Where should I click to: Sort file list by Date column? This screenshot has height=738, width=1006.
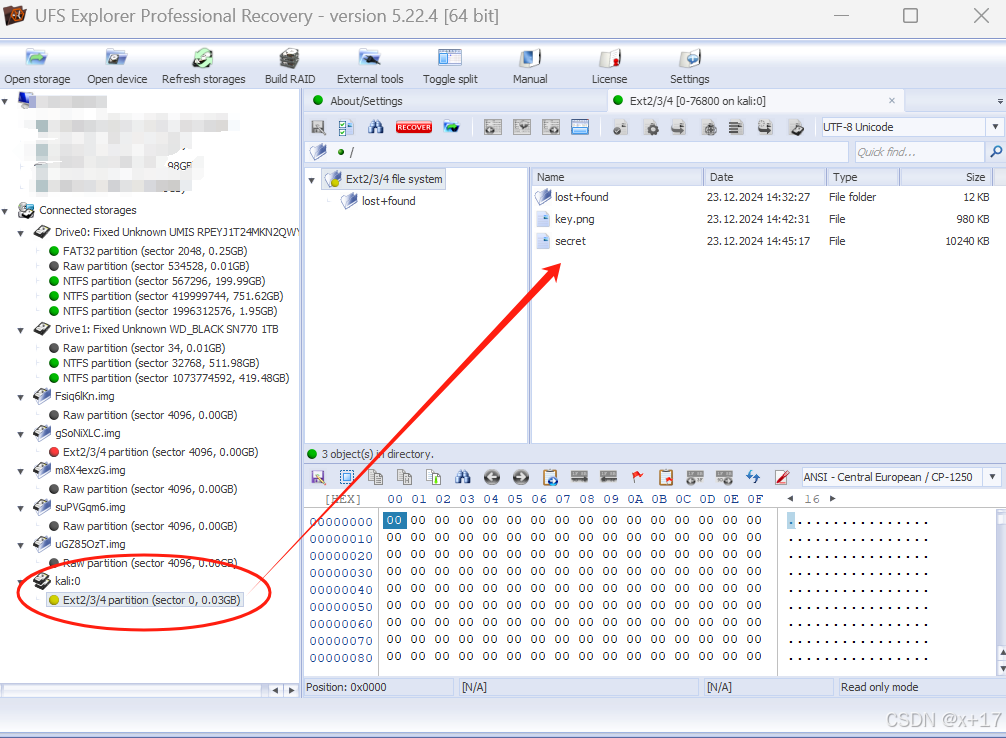[765, 177]
